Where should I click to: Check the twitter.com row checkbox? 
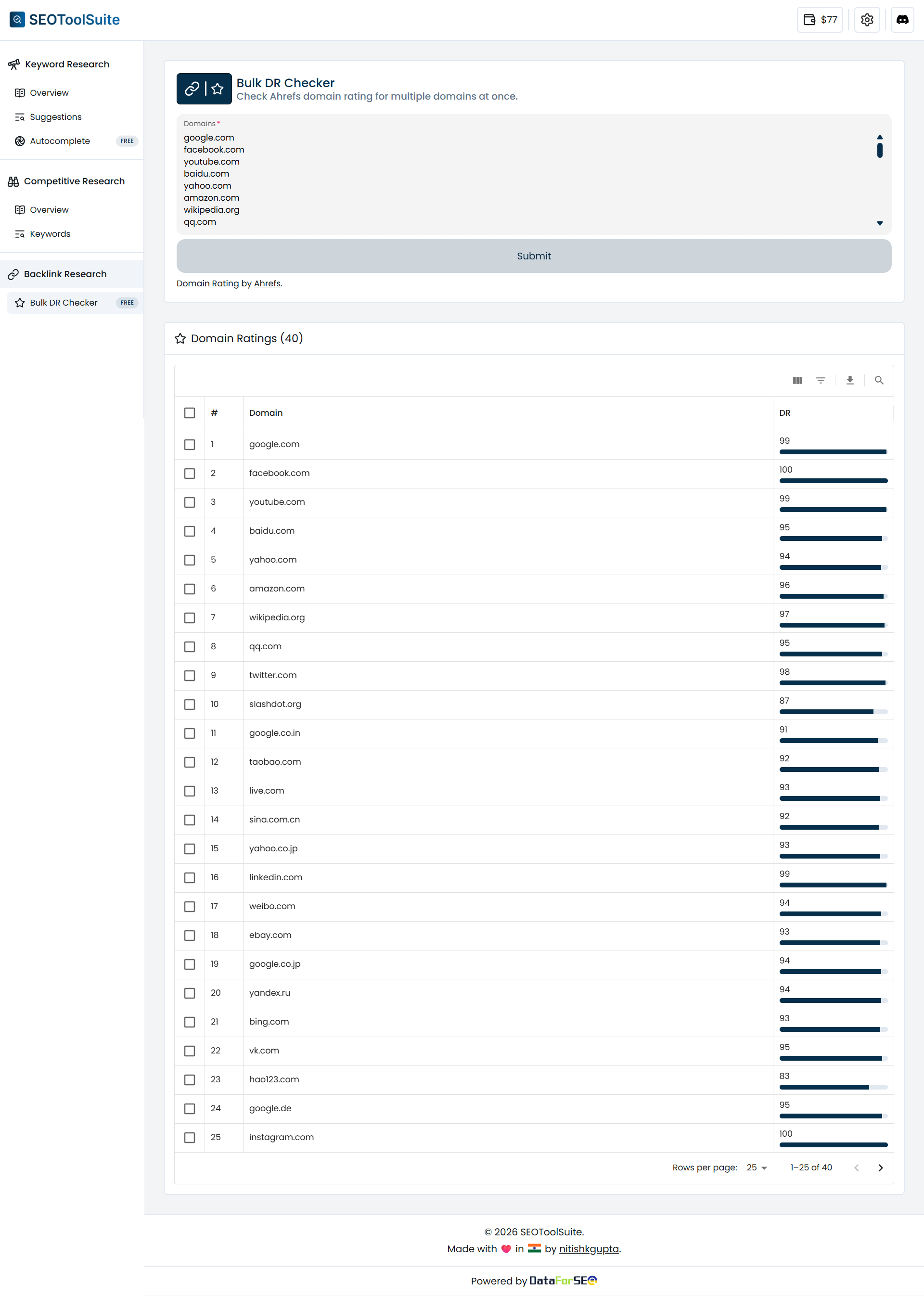pyautogui.click(x=190, y=676)
